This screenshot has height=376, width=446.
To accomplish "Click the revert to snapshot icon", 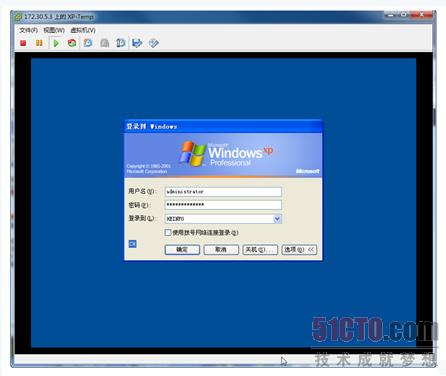I will point(105,43).
